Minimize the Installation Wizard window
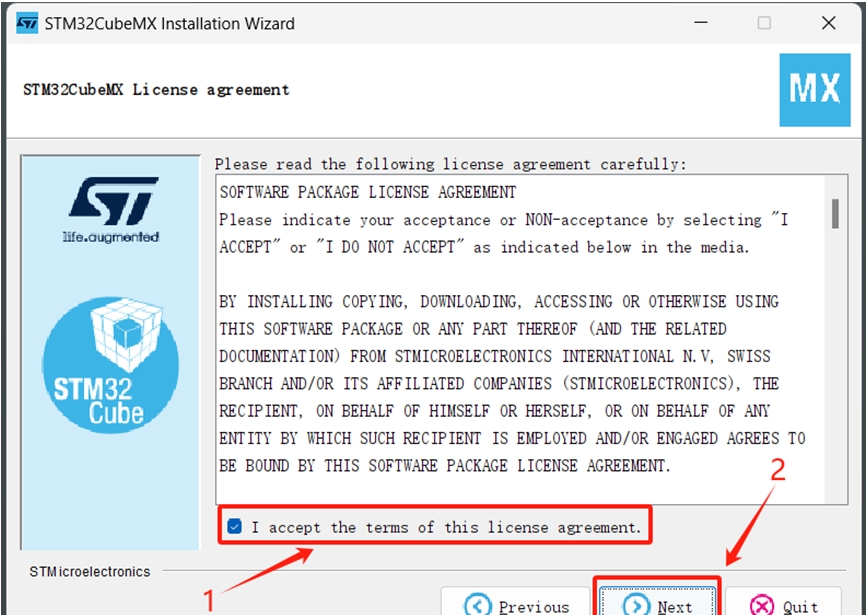Image resolution: width=867 pixels, height=615 pixels. (701, 23)
